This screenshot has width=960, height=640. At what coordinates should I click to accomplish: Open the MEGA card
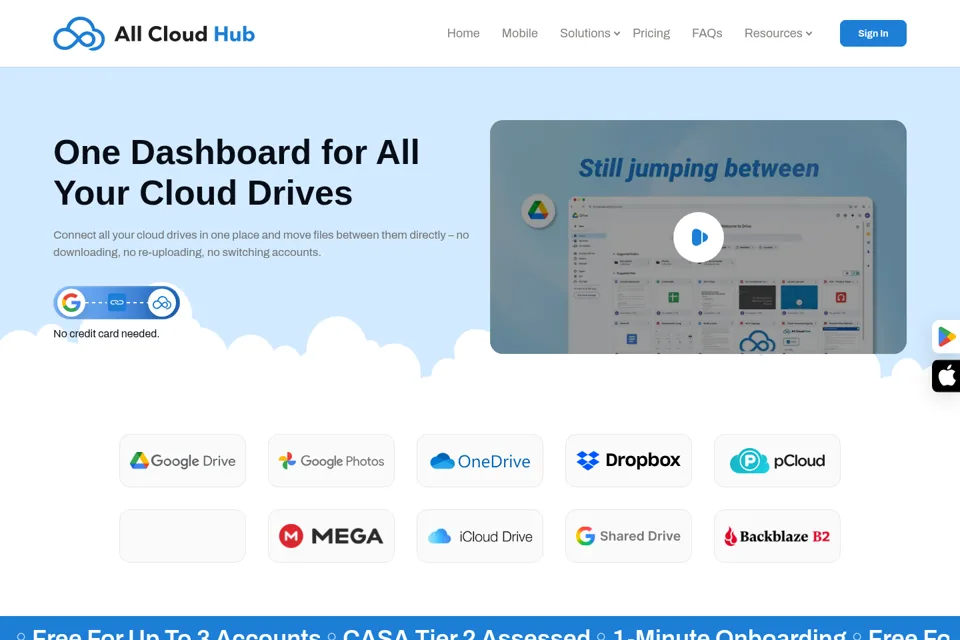pos(331,536)
